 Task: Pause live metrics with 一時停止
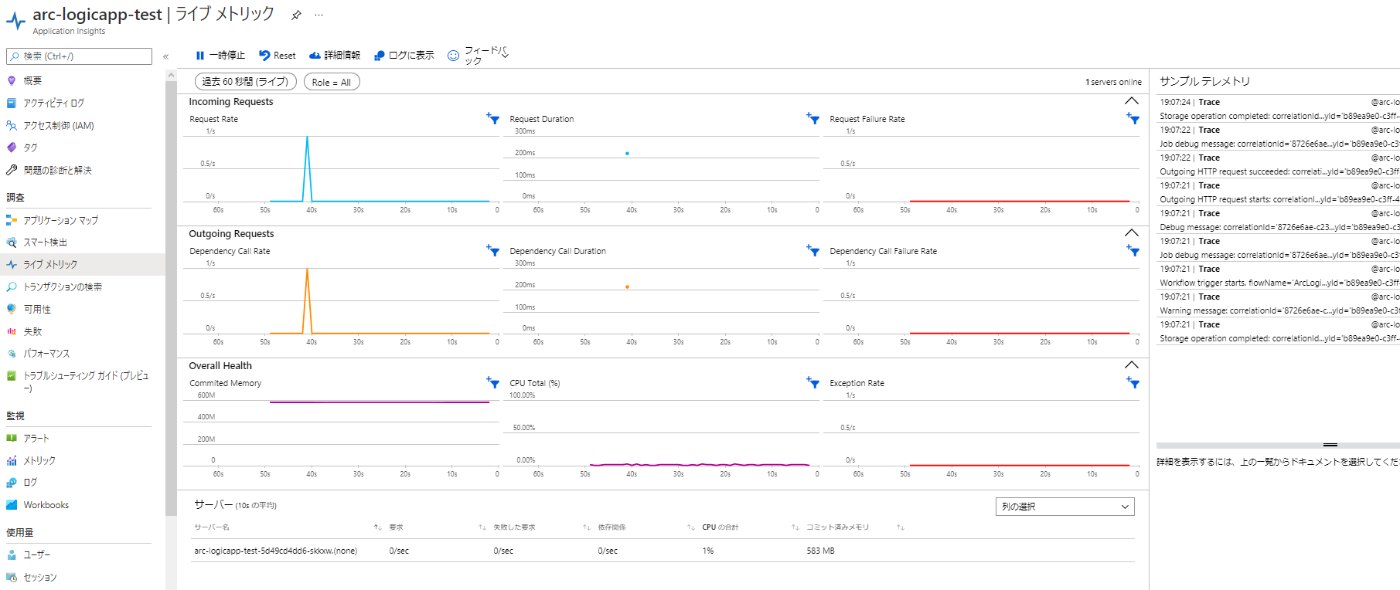[x=220, y=56]
